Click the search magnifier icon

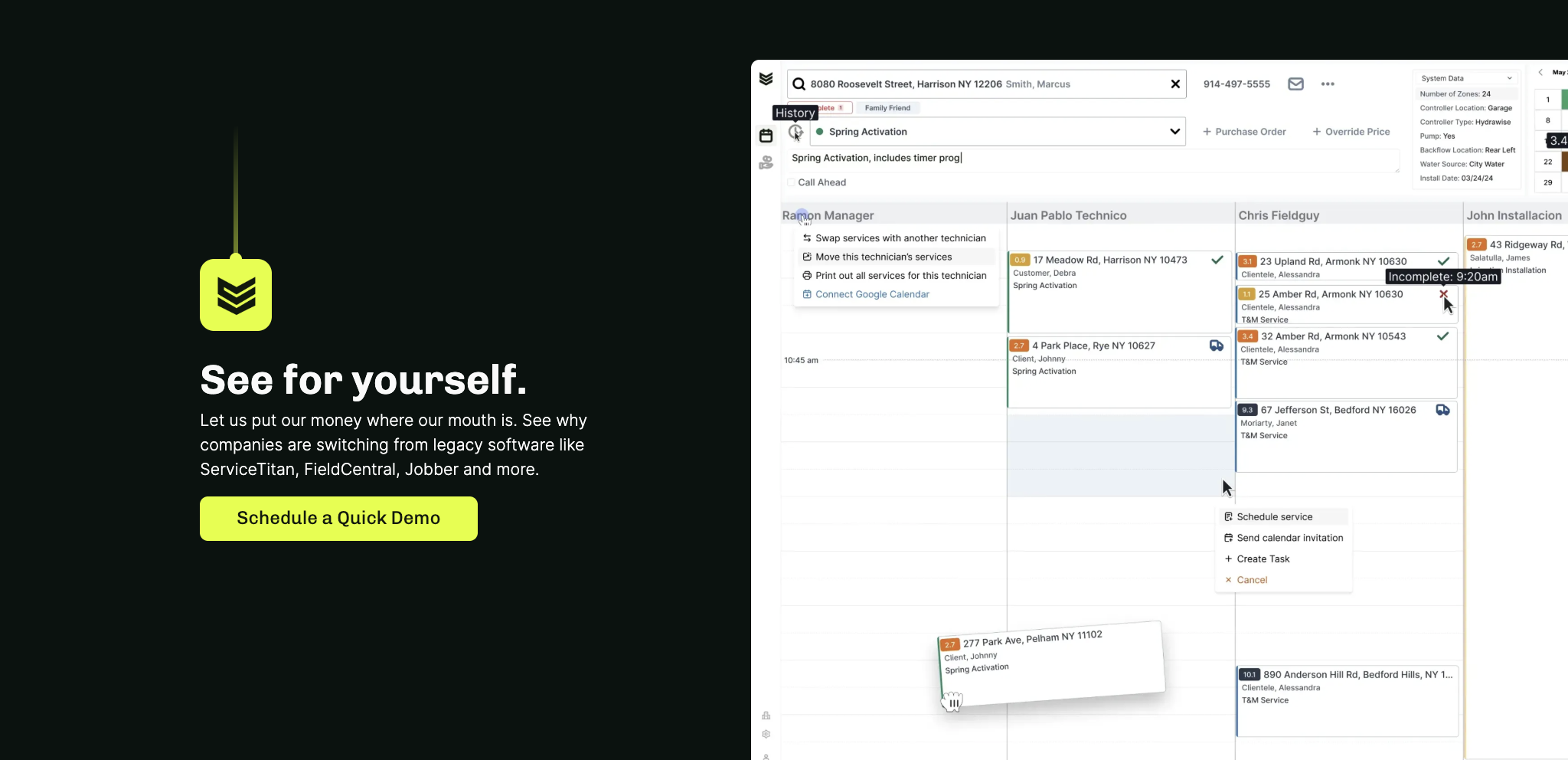point(799,84)
